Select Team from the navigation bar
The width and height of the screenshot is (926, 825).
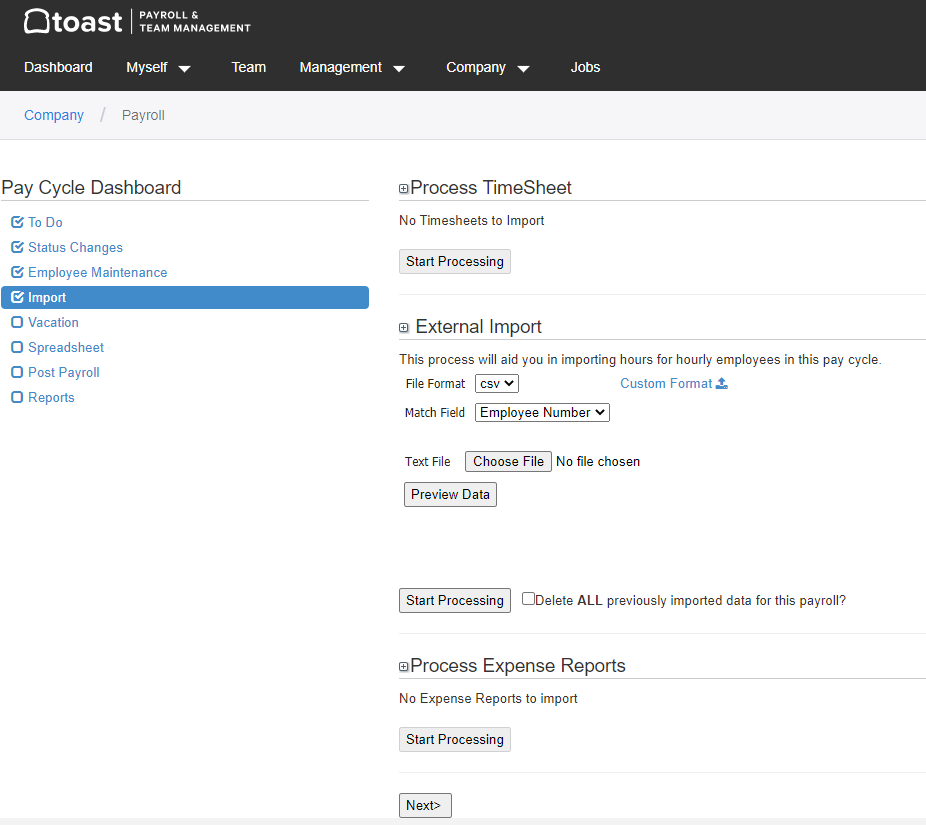tap(248, 67)
